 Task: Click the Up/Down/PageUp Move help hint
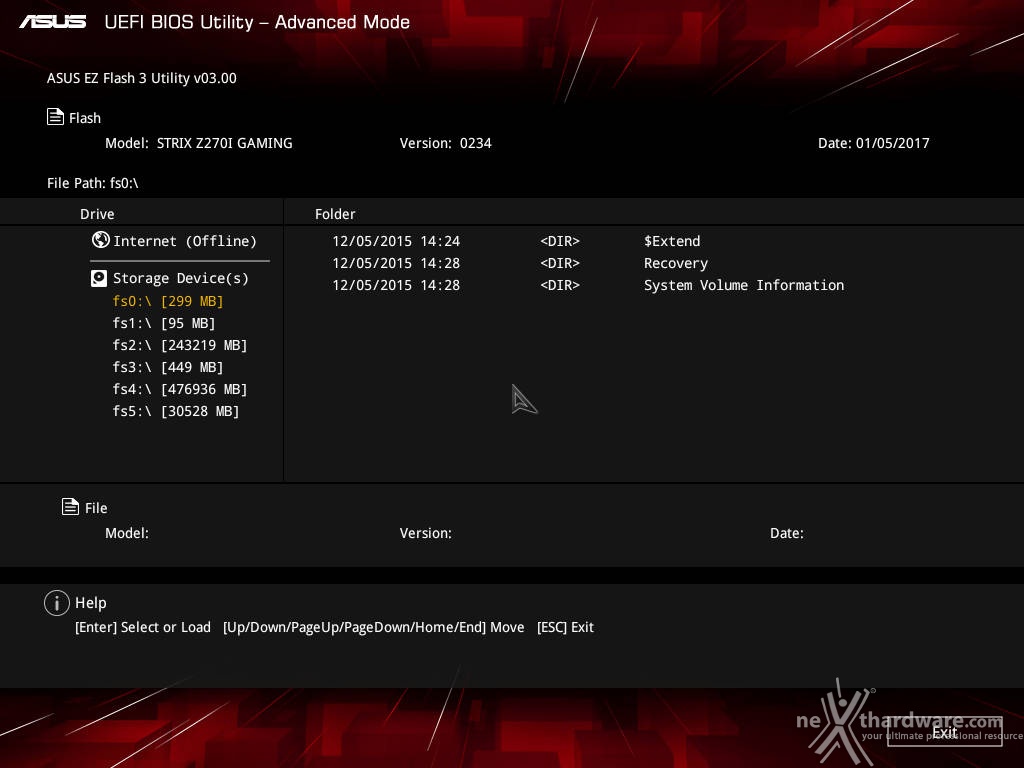tap(374, 627)
